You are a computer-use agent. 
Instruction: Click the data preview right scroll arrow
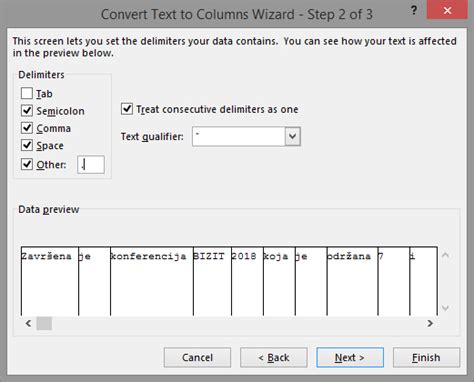coord(430,323)
